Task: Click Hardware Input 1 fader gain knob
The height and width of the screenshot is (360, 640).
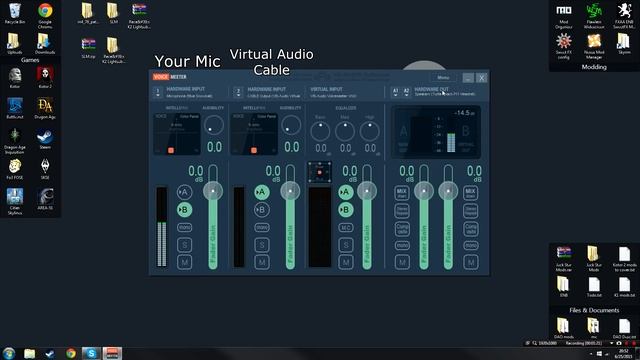Action: 213,191
